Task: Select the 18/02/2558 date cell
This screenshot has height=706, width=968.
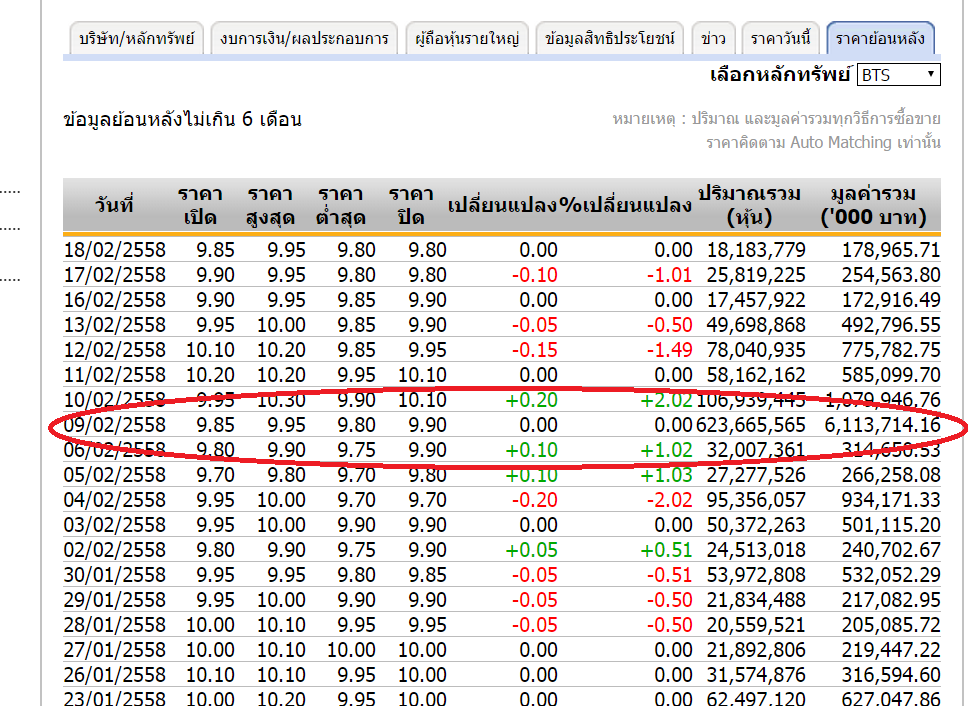Action: pyautogui.click(x=114, y=250)
